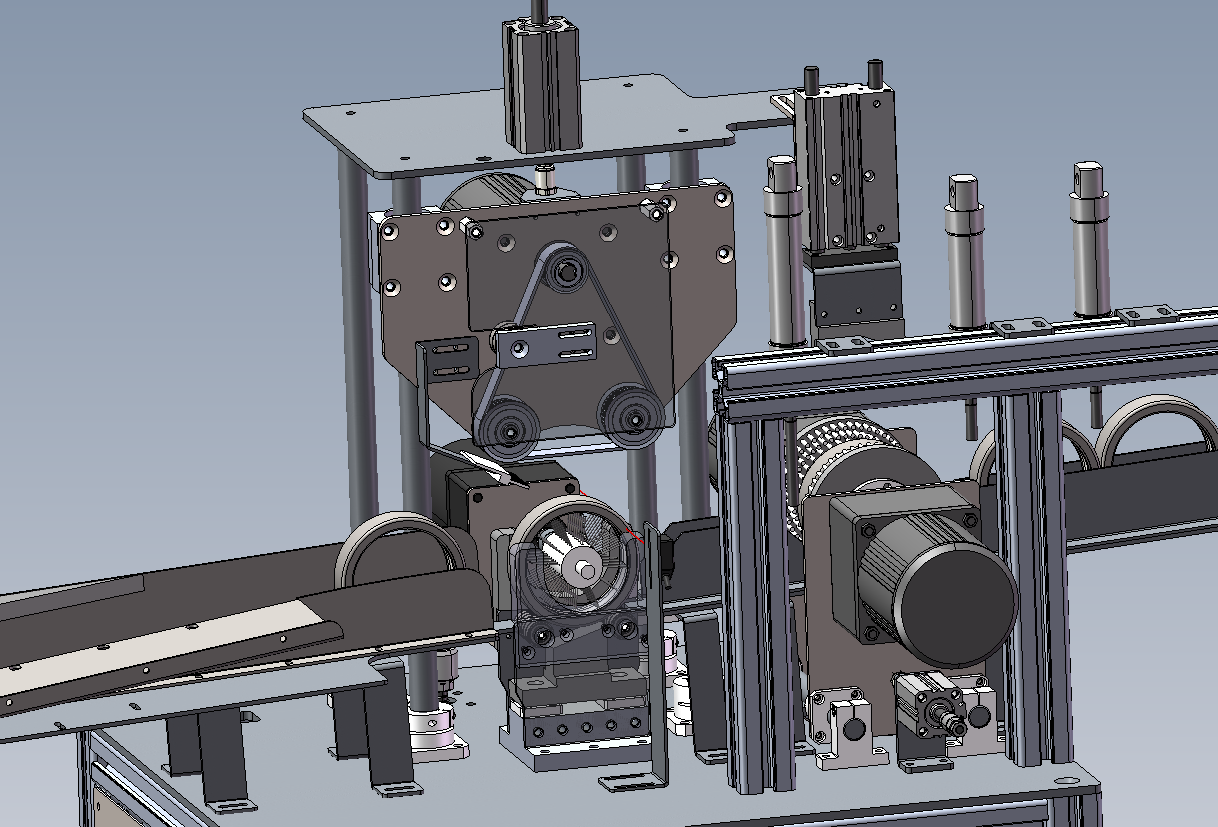1218x827 pixels.
Task: Click the upper belt pulley at triangle apex
Action: tap(568, 270)
